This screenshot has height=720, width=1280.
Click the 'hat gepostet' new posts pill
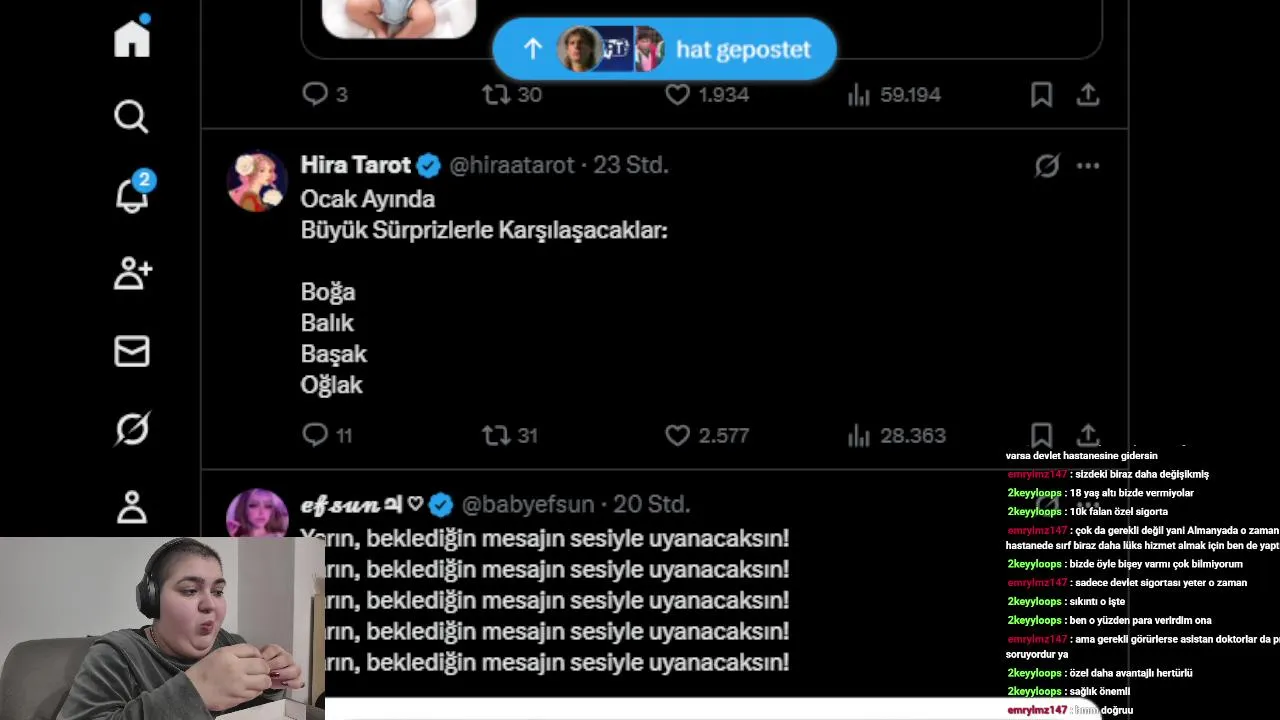(664, 49)
